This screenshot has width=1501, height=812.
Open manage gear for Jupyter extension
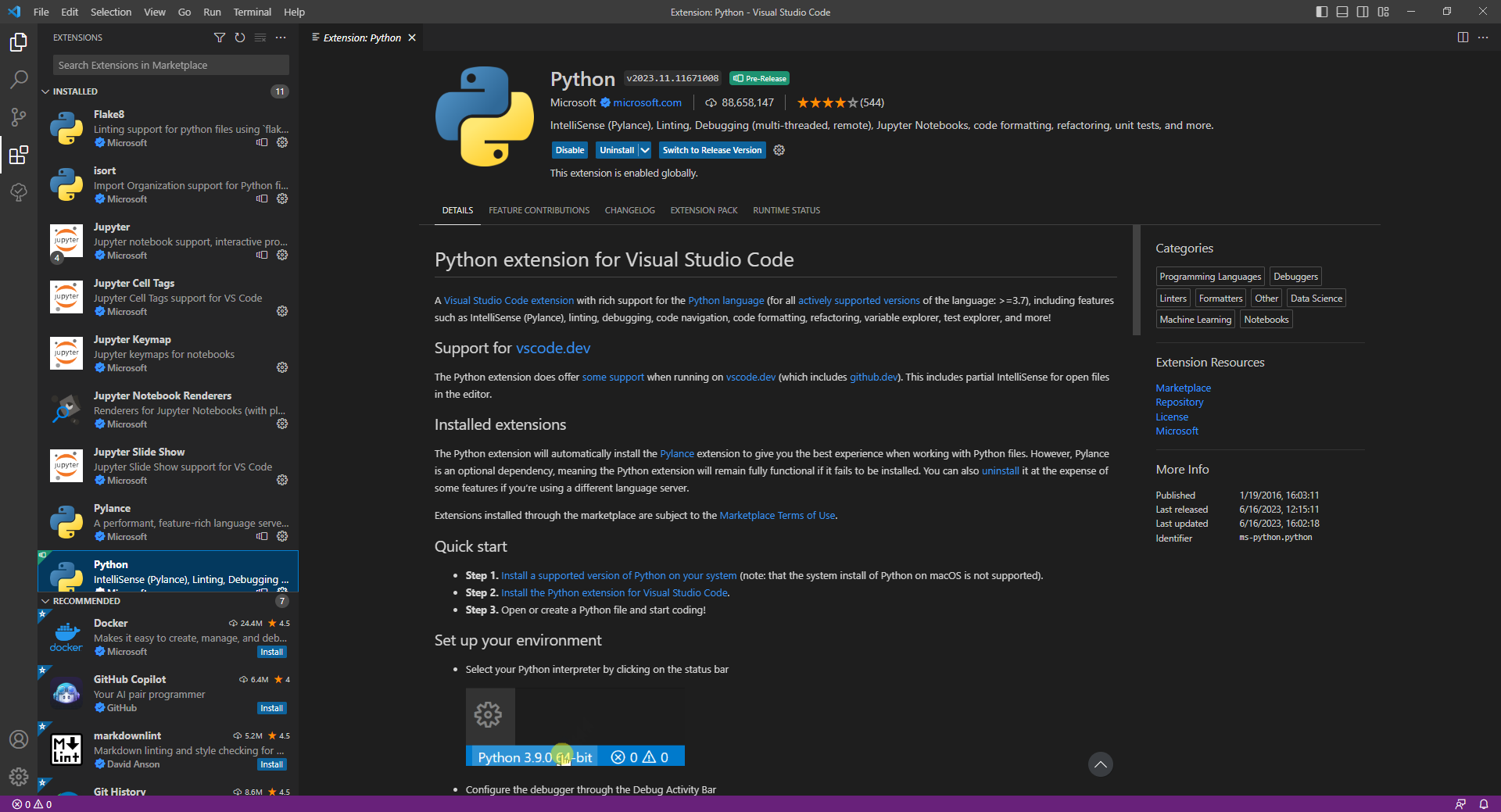click(x=282, y=255)
